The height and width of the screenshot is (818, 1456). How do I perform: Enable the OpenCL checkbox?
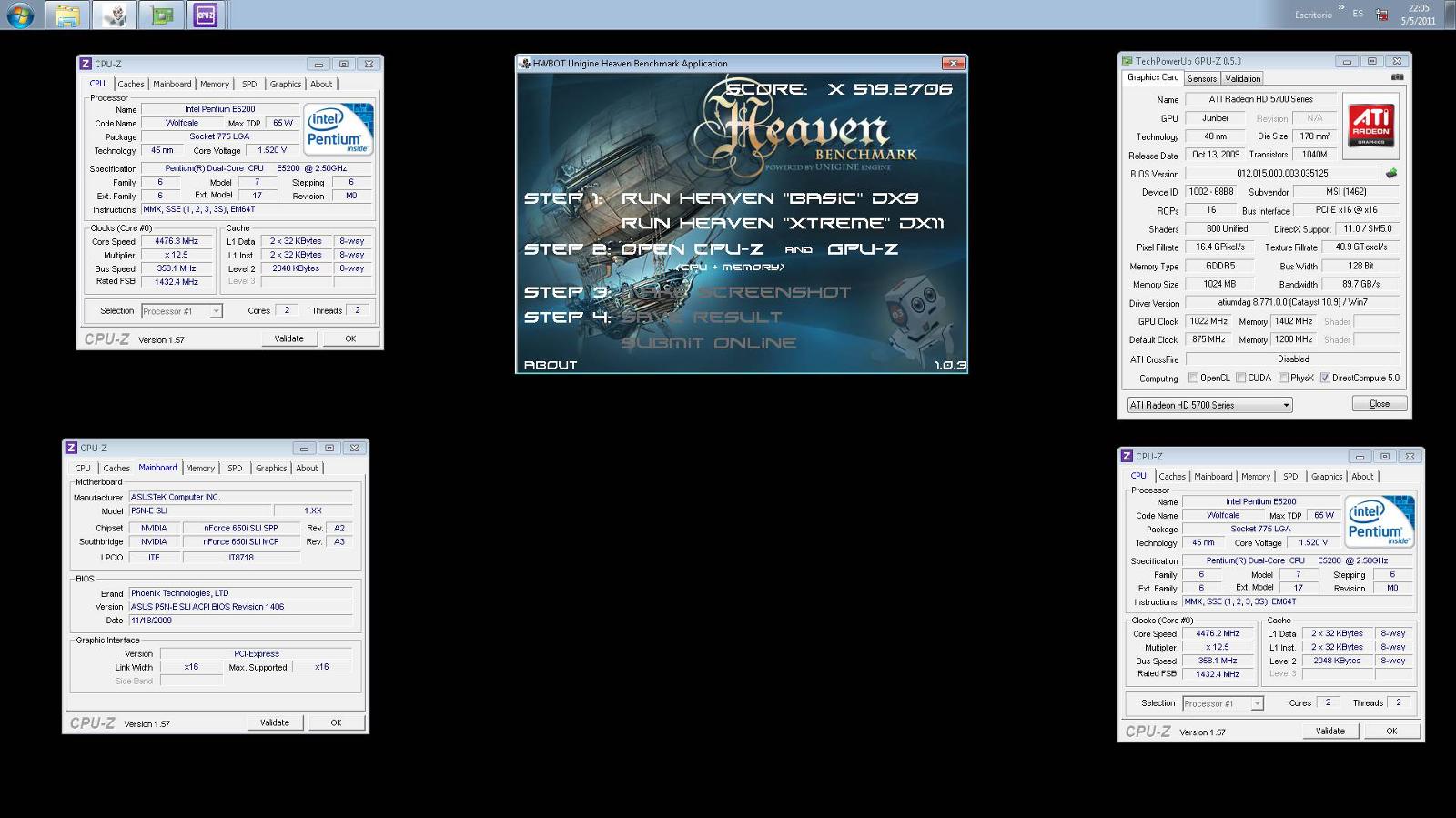coord(1193,378)
